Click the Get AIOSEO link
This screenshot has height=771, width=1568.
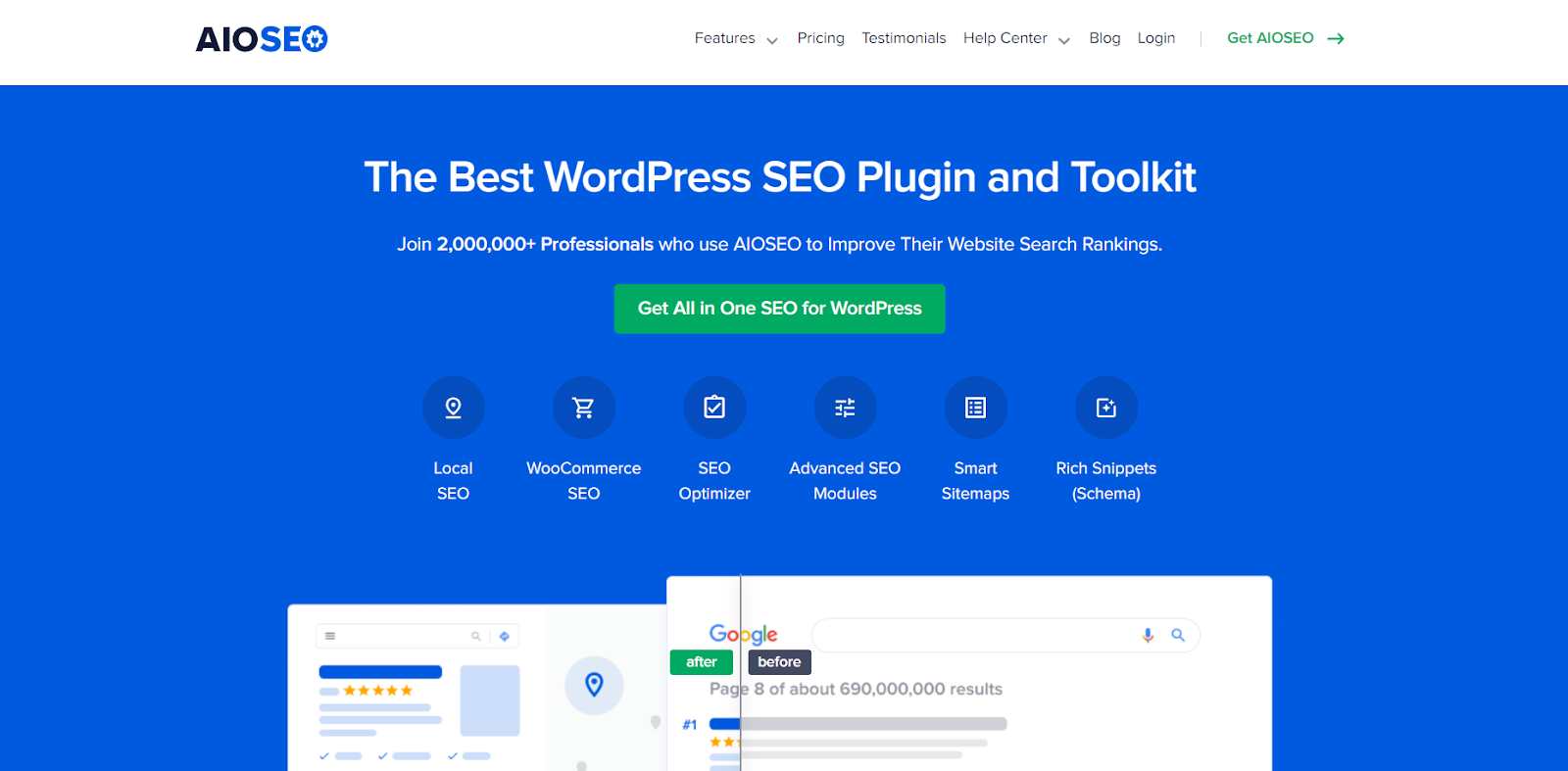[x=1270, y=38]
